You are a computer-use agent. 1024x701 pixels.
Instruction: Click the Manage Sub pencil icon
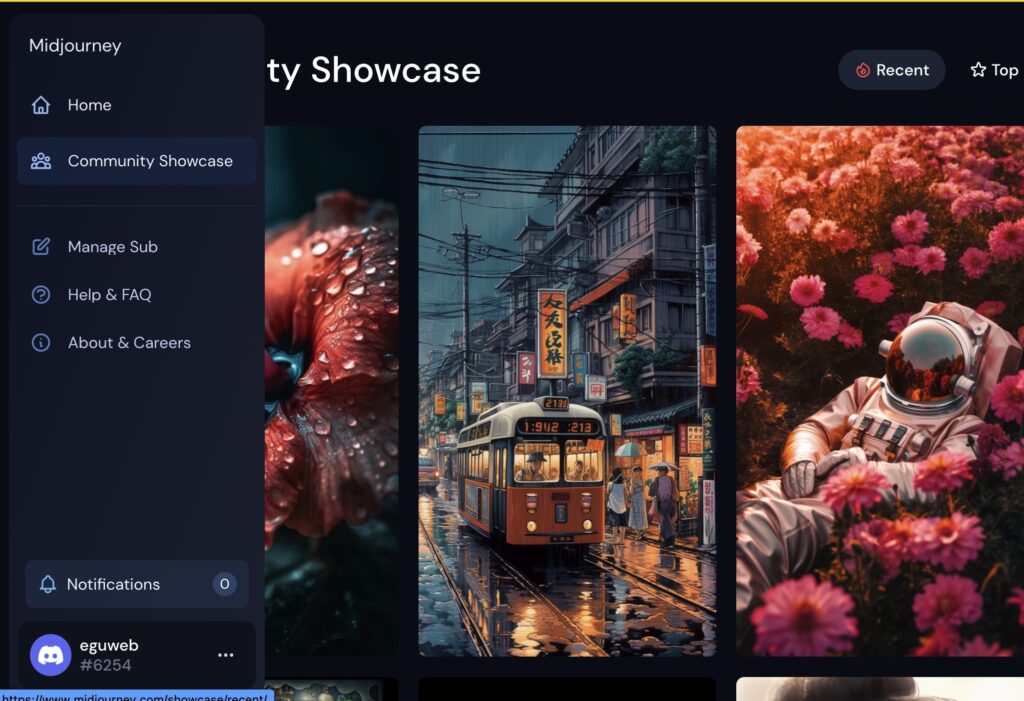41,247
